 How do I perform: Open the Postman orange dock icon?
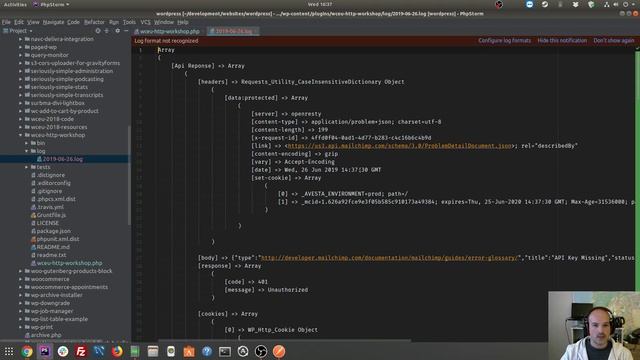click(x=279, y=351)
